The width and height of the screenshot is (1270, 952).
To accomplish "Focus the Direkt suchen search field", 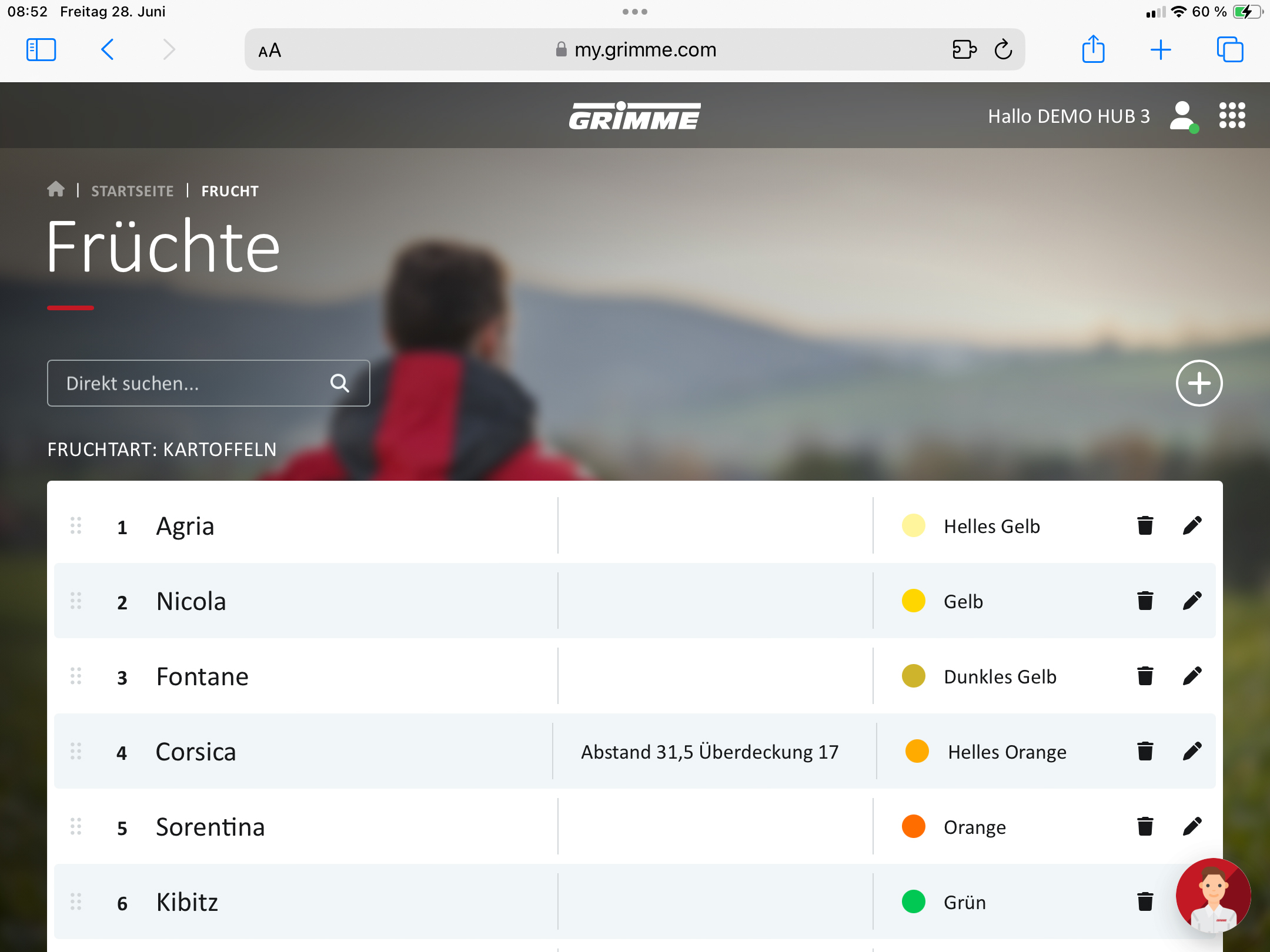I will [x=209, y=383].
